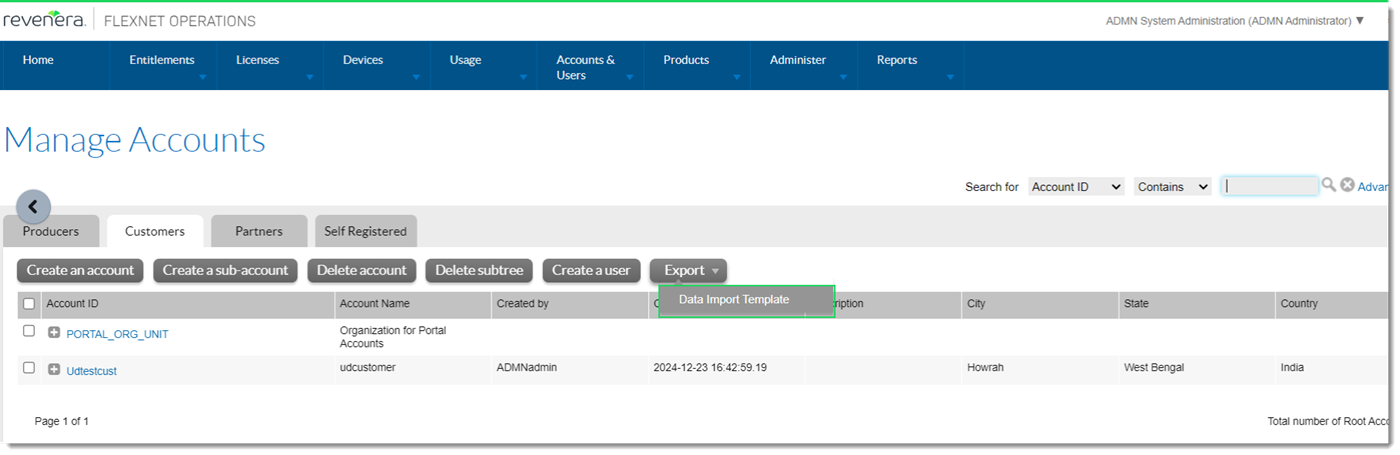Open the Account ID search field dropdown

(x=1076, y=187)
